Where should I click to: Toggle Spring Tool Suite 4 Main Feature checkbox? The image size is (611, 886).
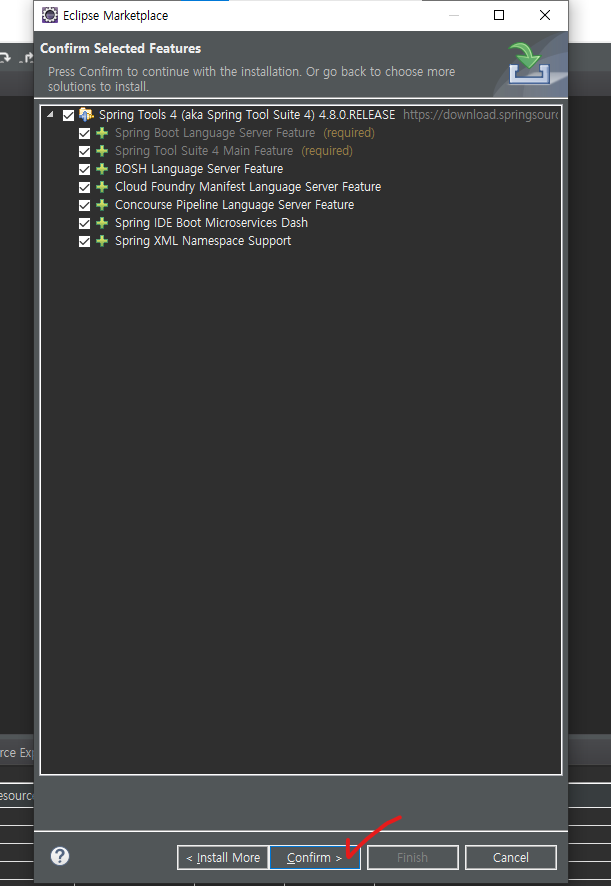coord(84,151)
